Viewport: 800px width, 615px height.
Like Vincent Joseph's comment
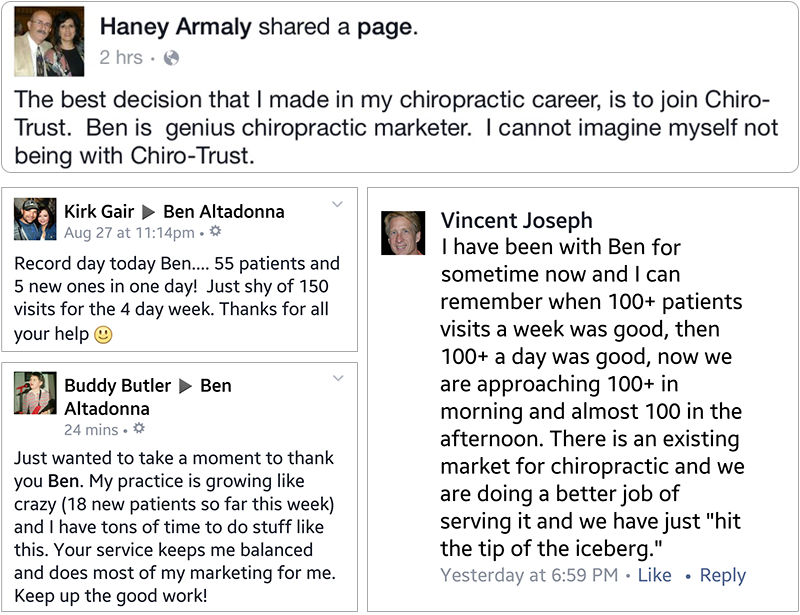coord(655,575)
